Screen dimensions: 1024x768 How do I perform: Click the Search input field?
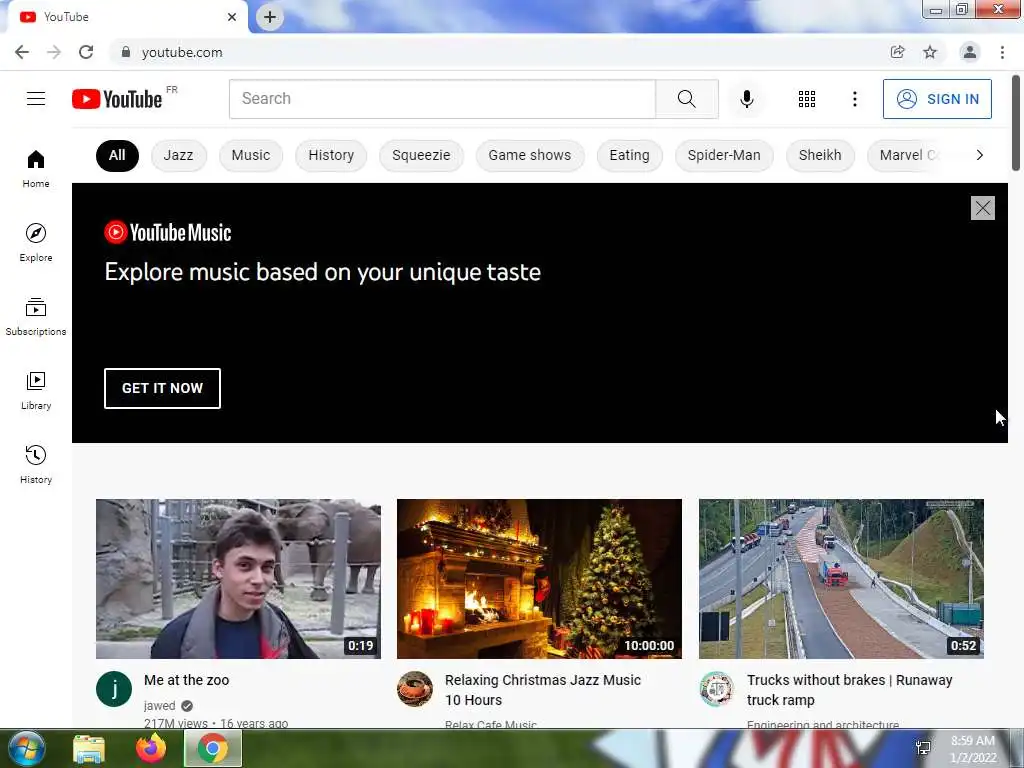pyautogui.click(x=442, y=99)
